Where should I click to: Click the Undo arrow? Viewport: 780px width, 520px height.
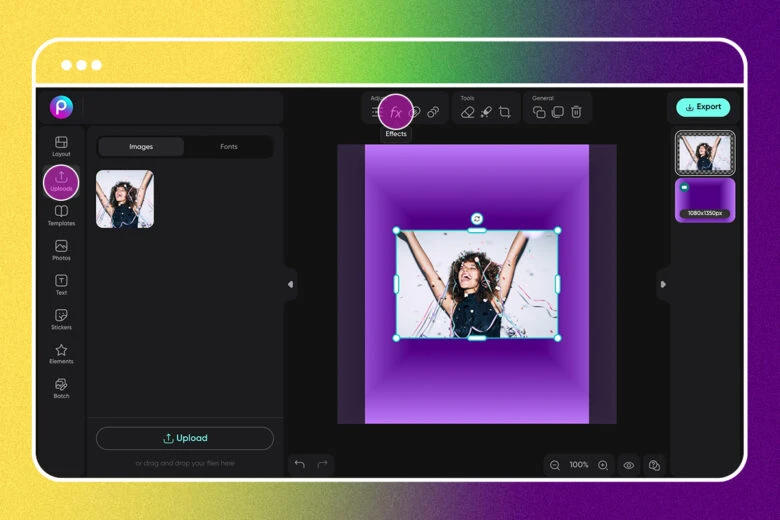(299, 464)
